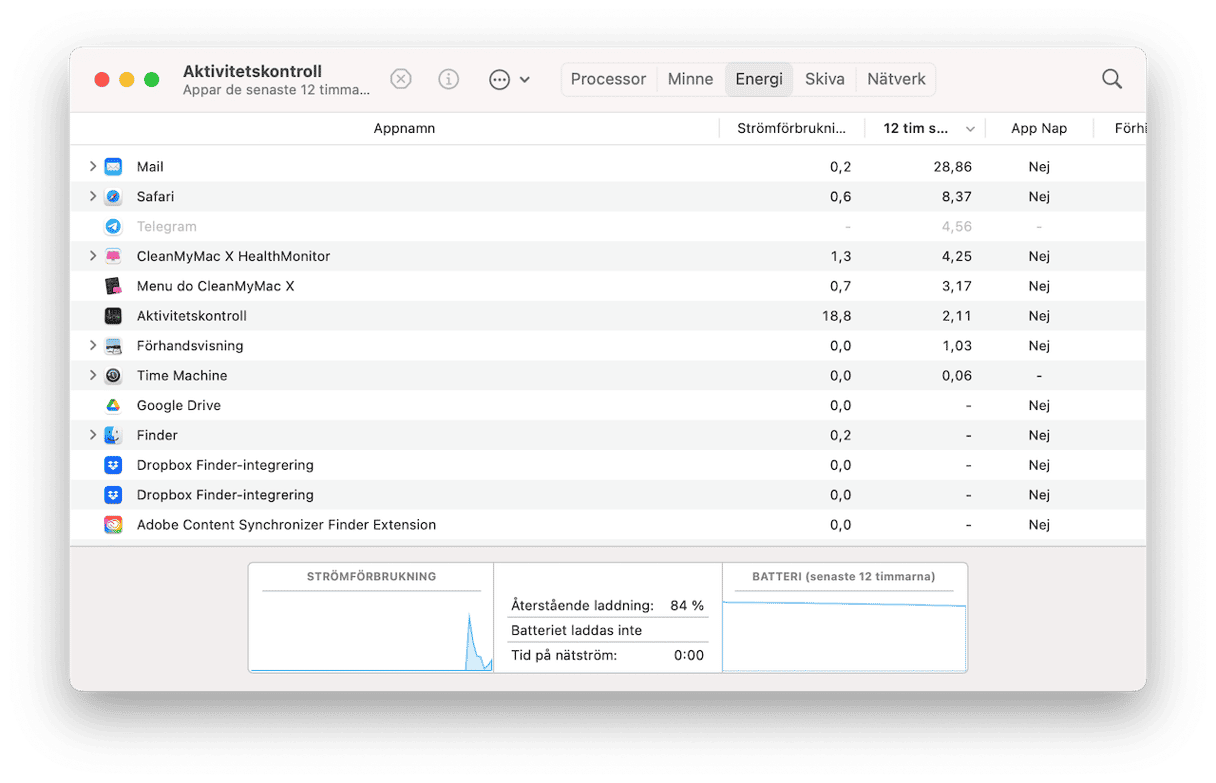The height and width of the screenshot is (783, 1216).
Task: Switch to the Minne tab
Action: 690,79
